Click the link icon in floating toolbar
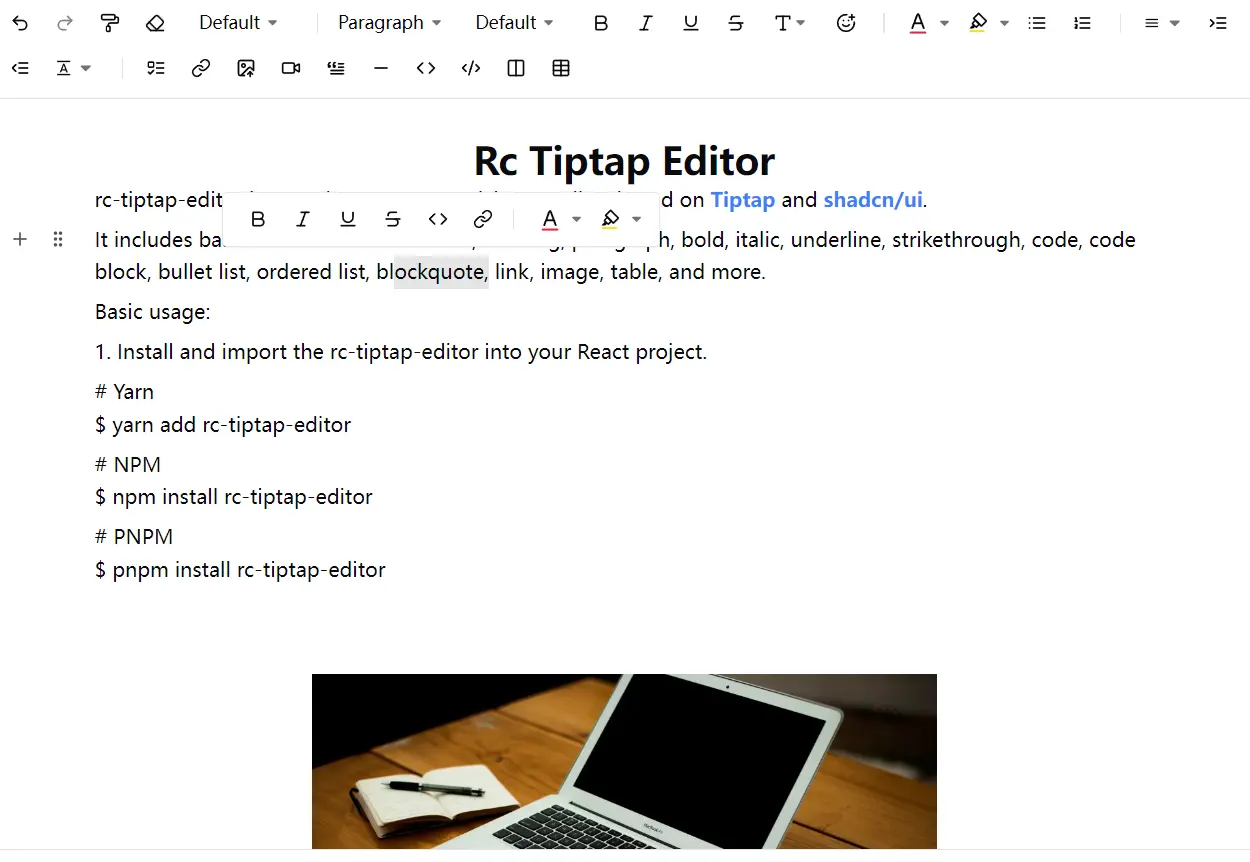This screenshot has height=862, width=1250. click(483, 219)
